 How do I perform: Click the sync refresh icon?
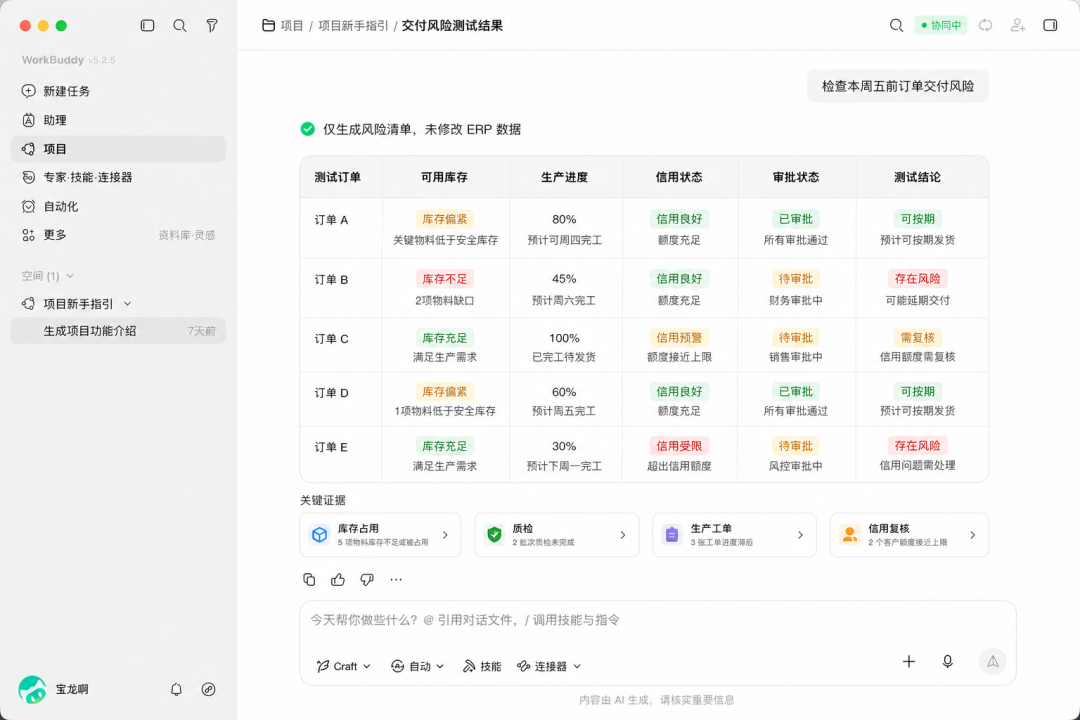(986, 25)
